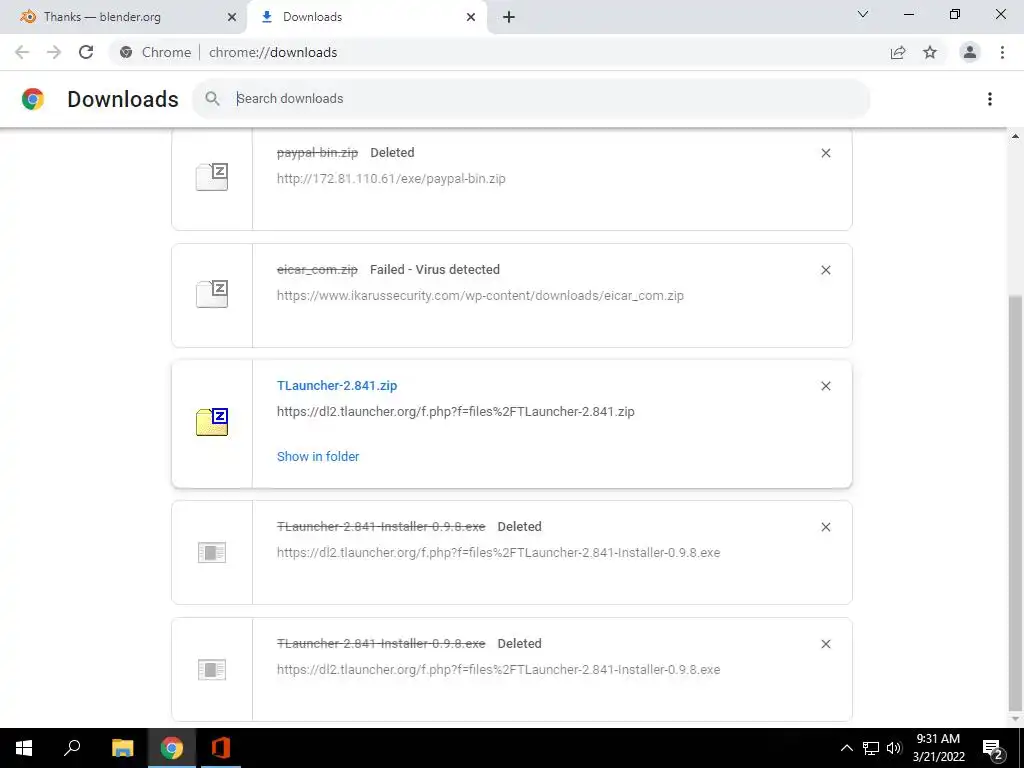The width and height of the screenshot is (1024, 768).
Task: Click the Chrome logo beside Downloads heading
Action: (33, 99)
